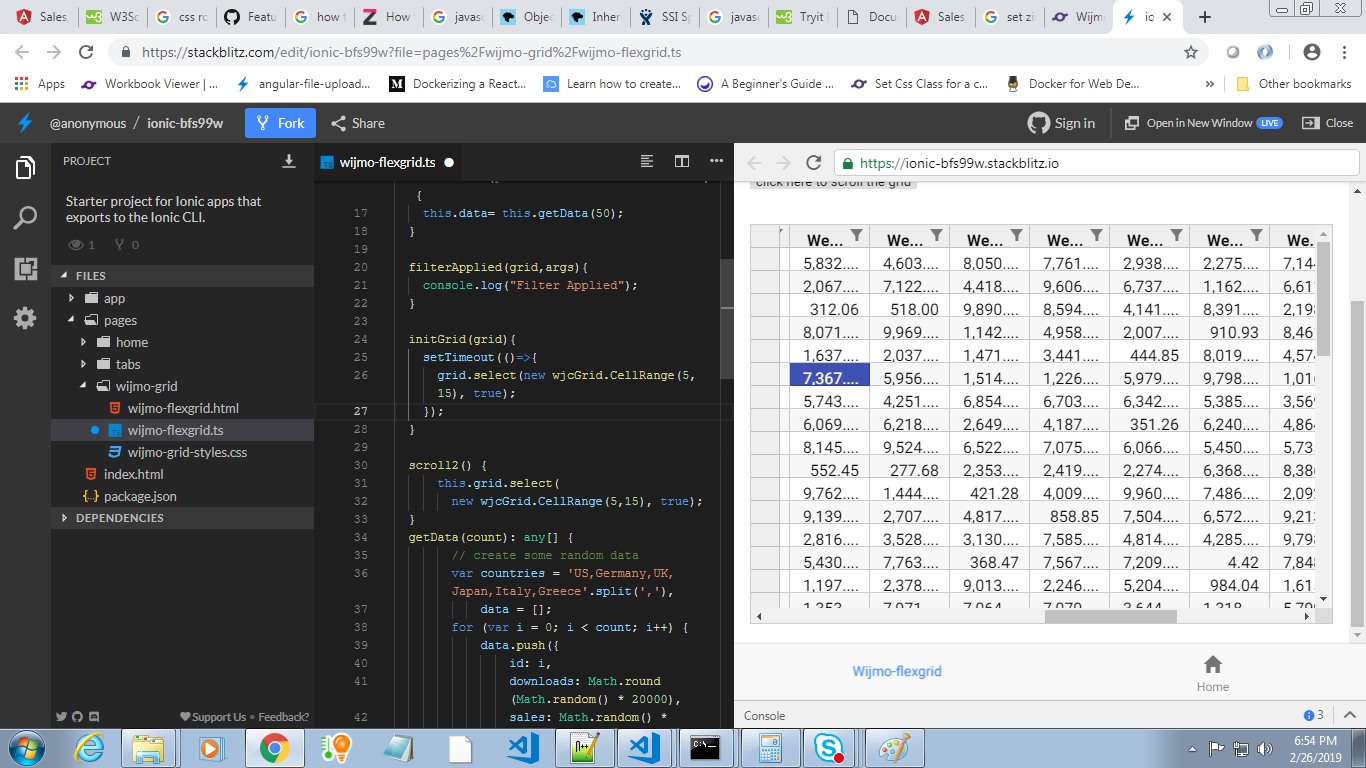Reload the Chrome page
This screenshot has height=768, width=1366.
(x=86, y=52)
